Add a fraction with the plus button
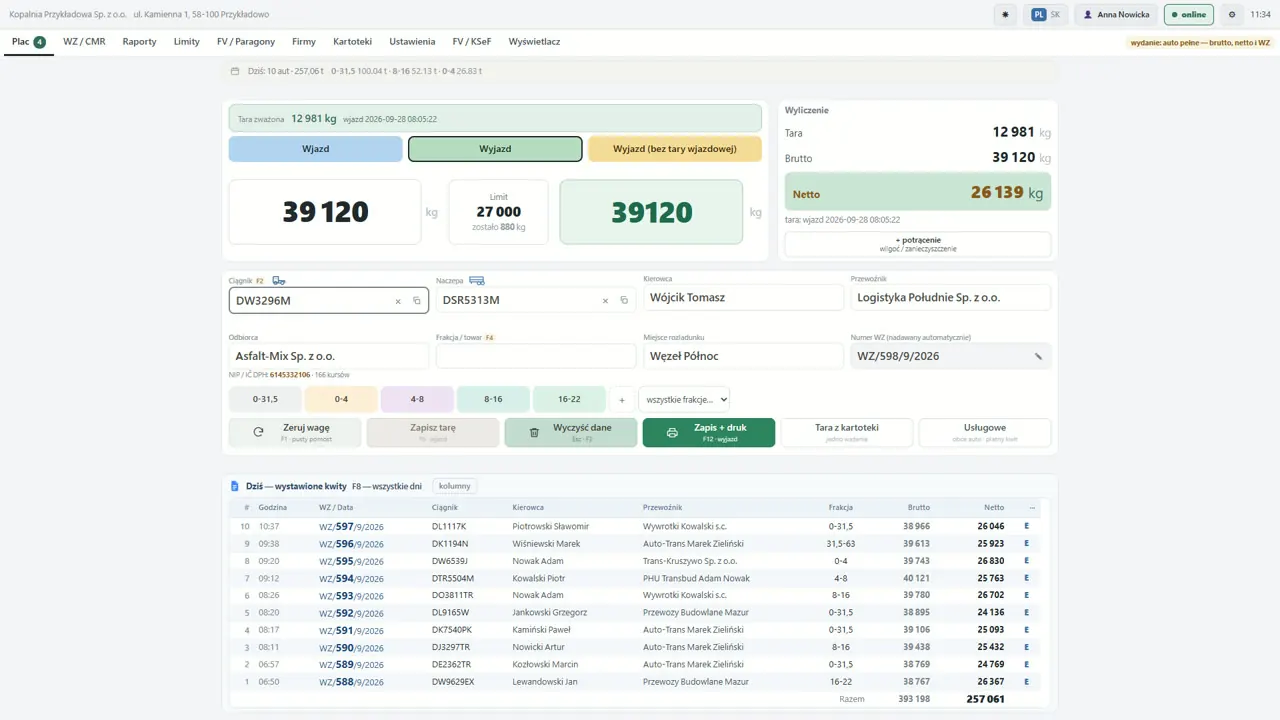Viewport: 1280px width, 720px height. 622,400
